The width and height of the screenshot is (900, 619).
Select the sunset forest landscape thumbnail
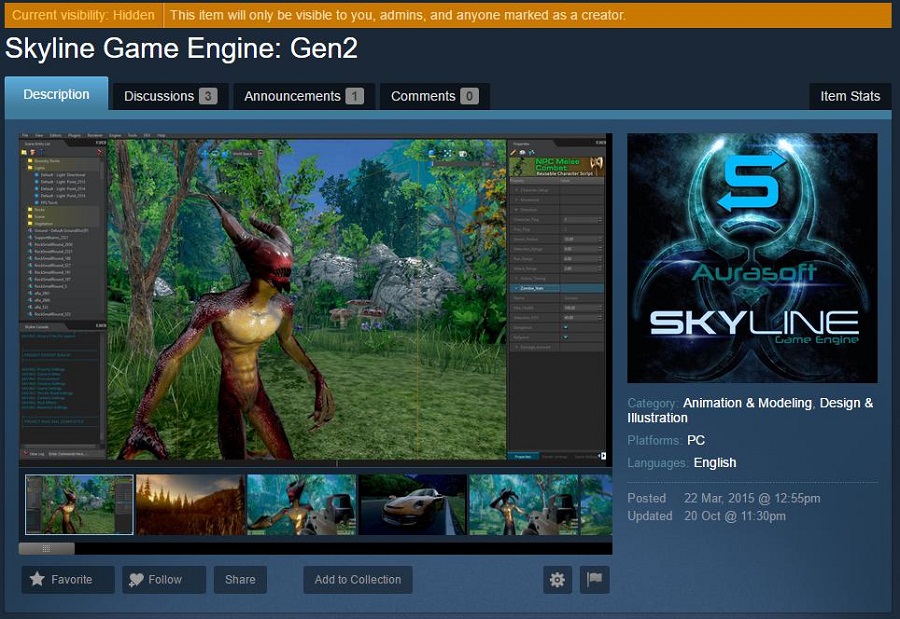click(191, 504)
